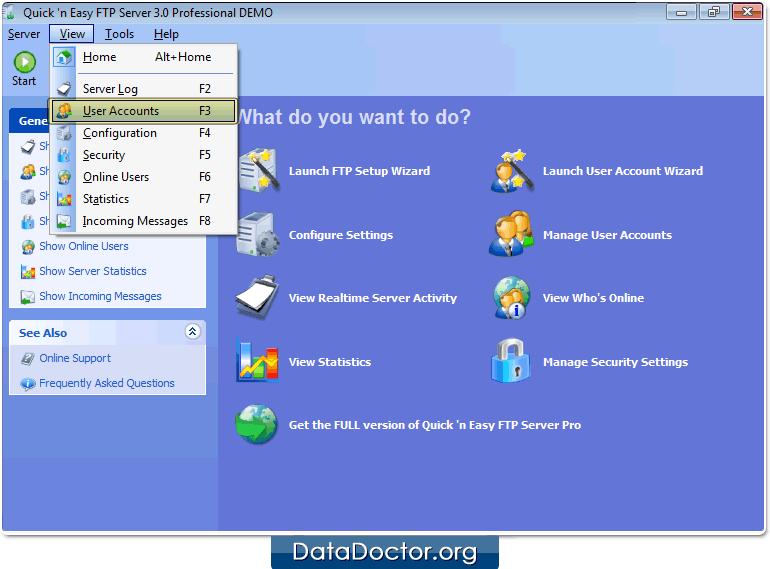
Task: Restore down the FTP Server window
Action: pyautogui.click(x=714, y=12)
